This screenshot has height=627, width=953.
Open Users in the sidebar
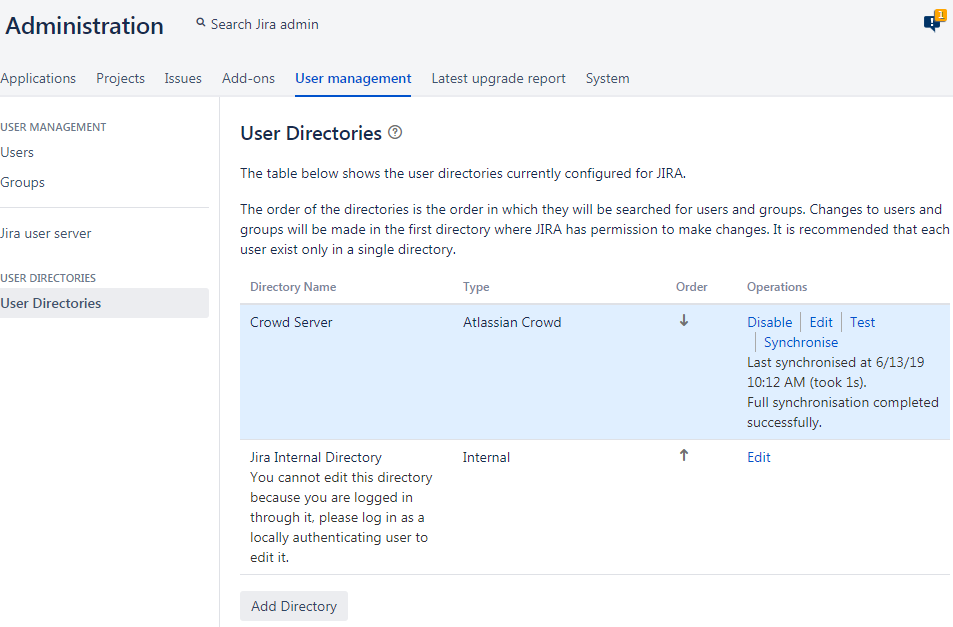(17, 152)
